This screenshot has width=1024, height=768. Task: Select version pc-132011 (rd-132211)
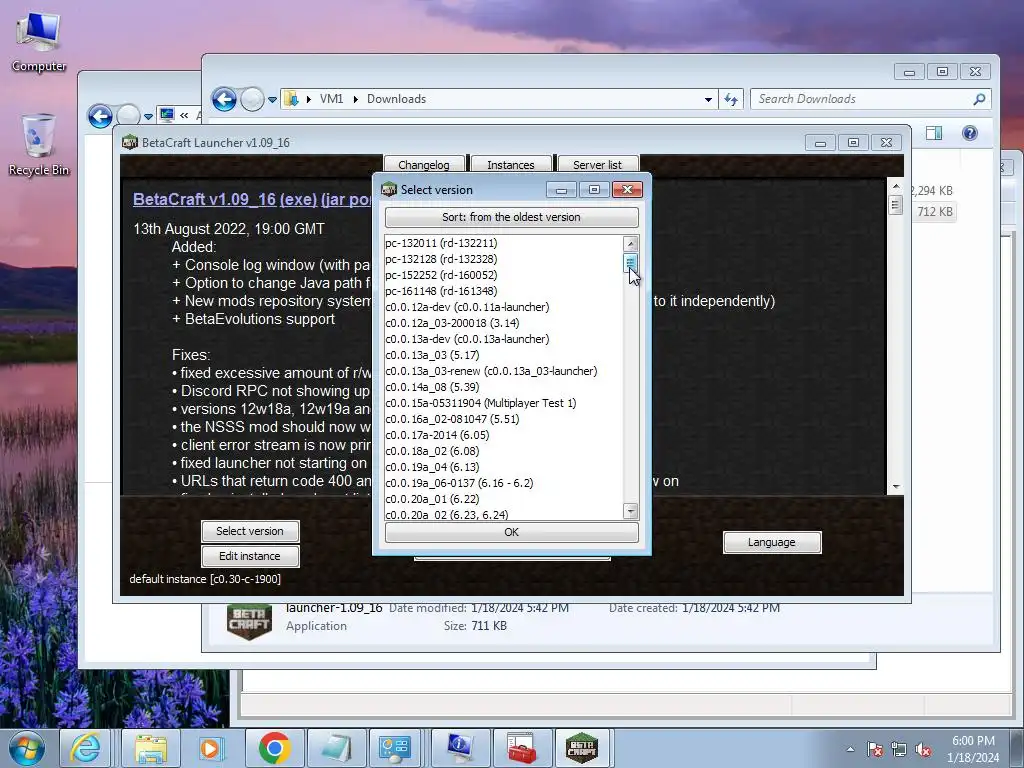[x=504, y=243]
